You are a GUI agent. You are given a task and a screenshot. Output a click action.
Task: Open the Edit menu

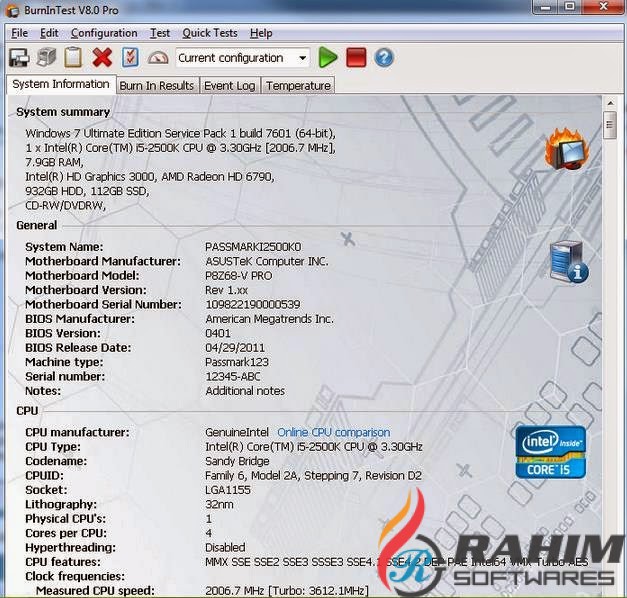49,33
